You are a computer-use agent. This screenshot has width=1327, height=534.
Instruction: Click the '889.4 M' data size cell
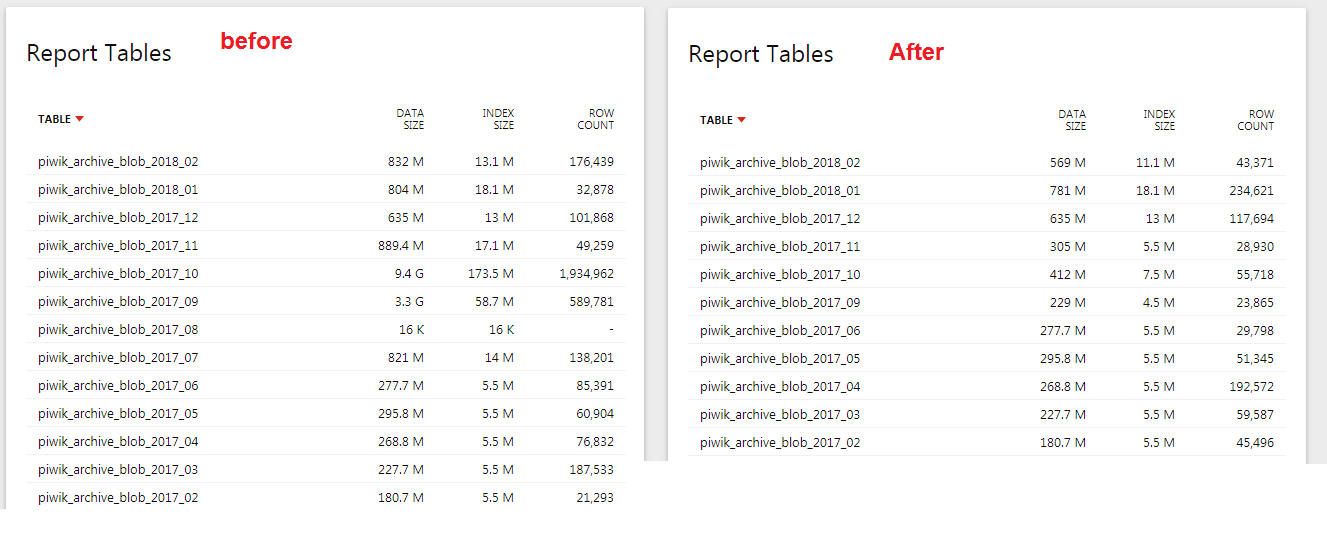[400, 245]
